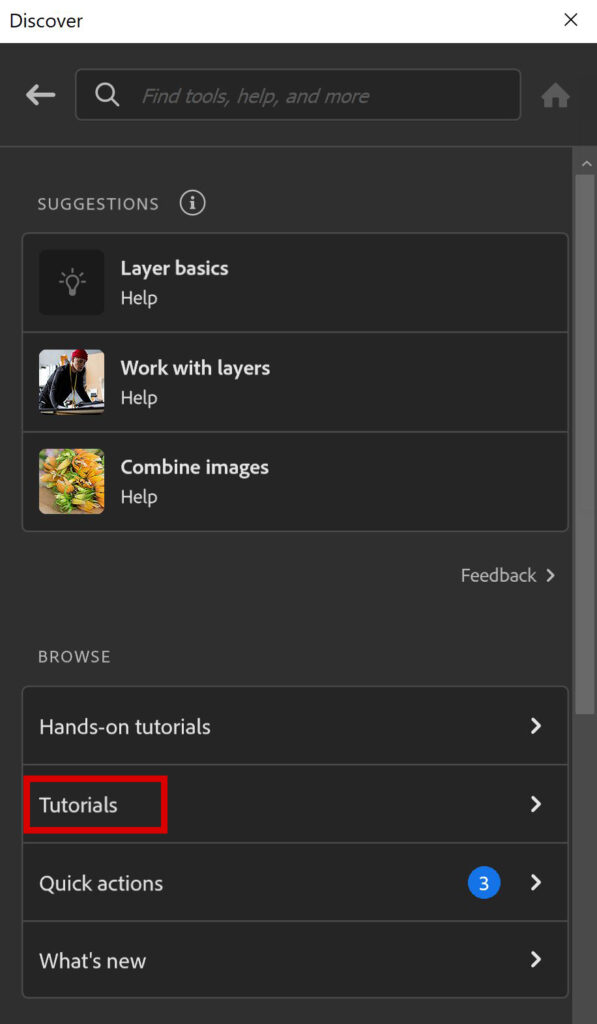
Task: Click the vertical scrollbar thumb
Action: tap(585, 444)
